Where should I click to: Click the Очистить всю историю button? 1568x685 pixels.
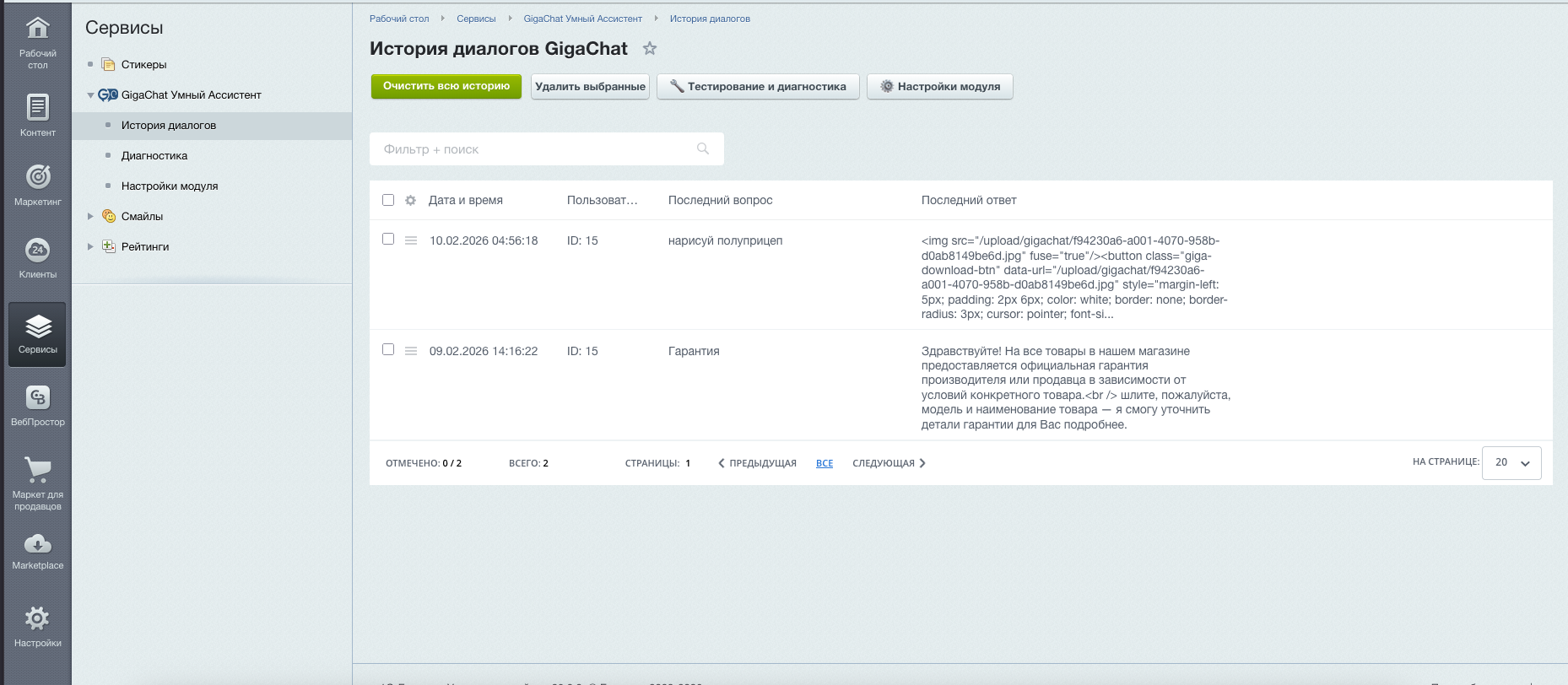click(x=446, y=86)
